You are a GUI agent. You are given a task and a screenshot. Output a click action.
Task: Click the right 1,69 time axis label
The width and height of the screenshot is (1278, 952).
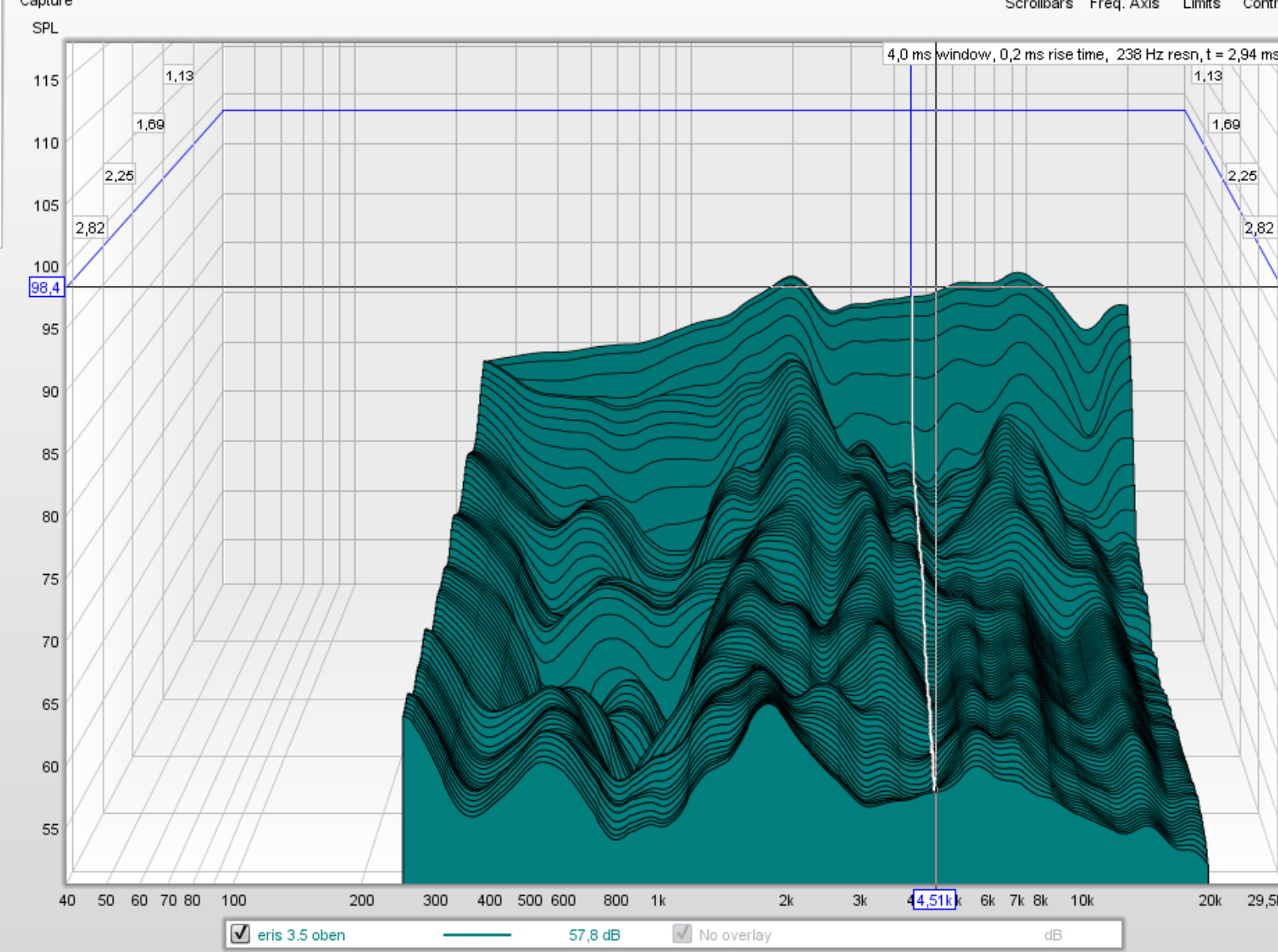pos(1226,124)
